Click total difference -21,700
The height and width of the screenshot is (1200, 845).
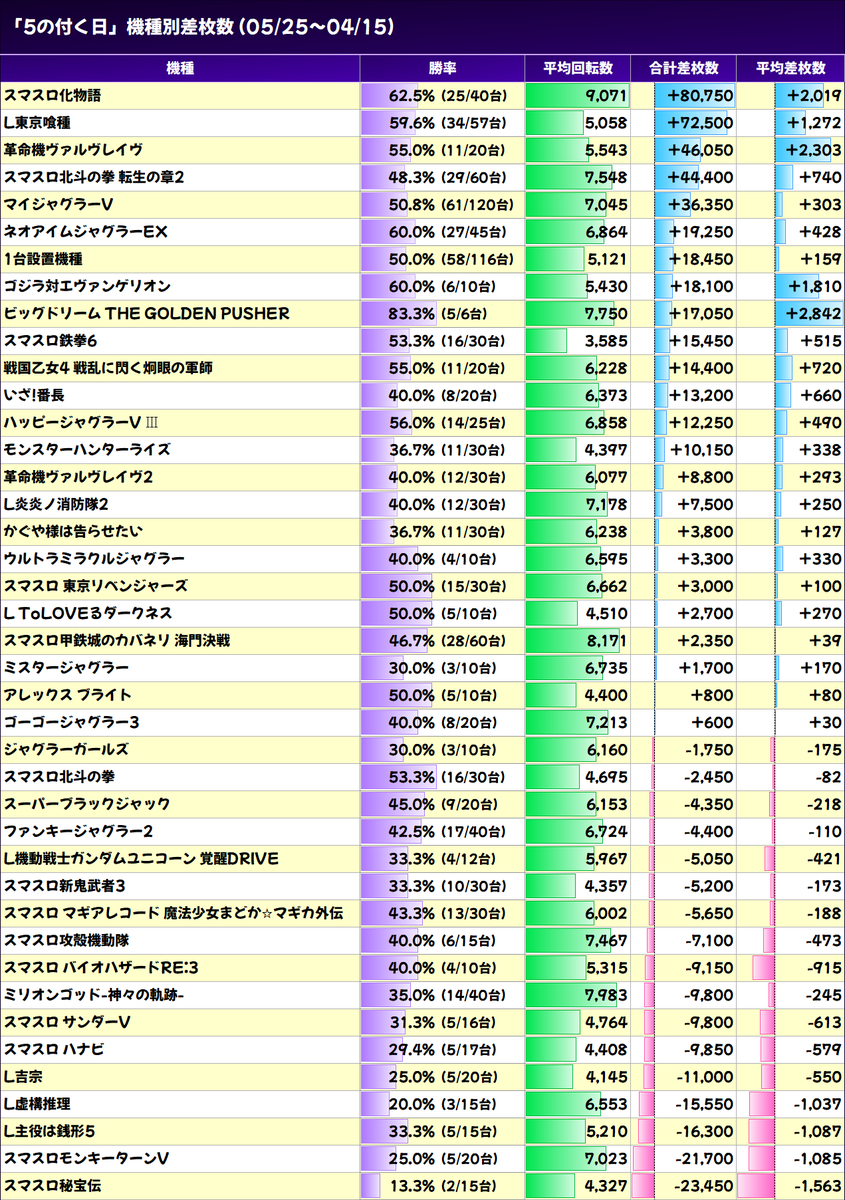click(x=703, y=1159)
